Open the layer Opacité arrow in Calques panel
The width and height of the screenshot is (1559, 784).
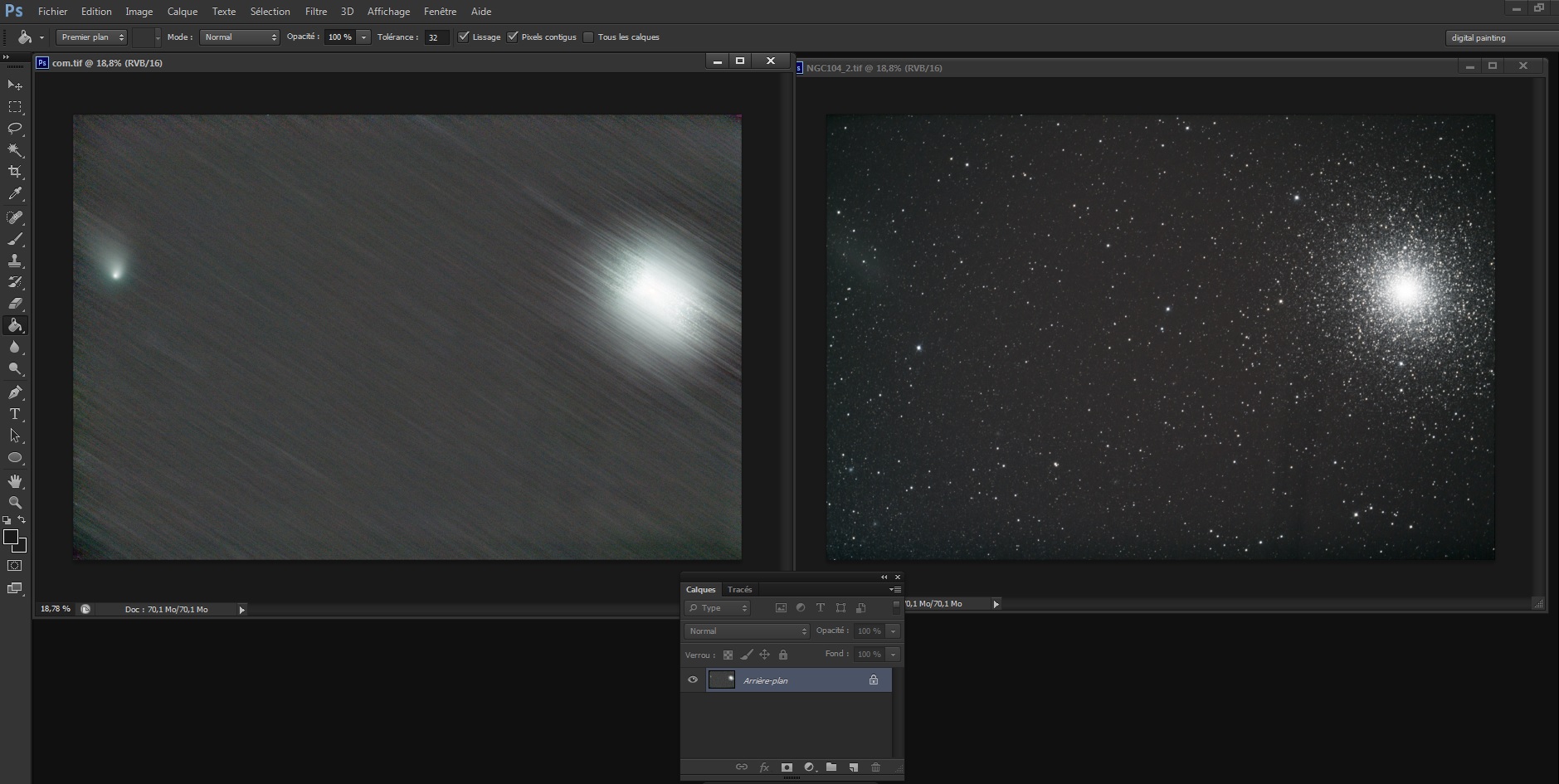coord(893,631)
